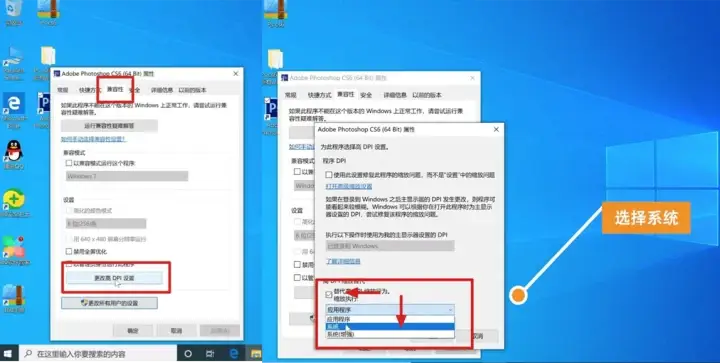Screen dimensions: 720x363
Task: Open Cortana circle on the taskbar
Action: click(x=188, y=354)
